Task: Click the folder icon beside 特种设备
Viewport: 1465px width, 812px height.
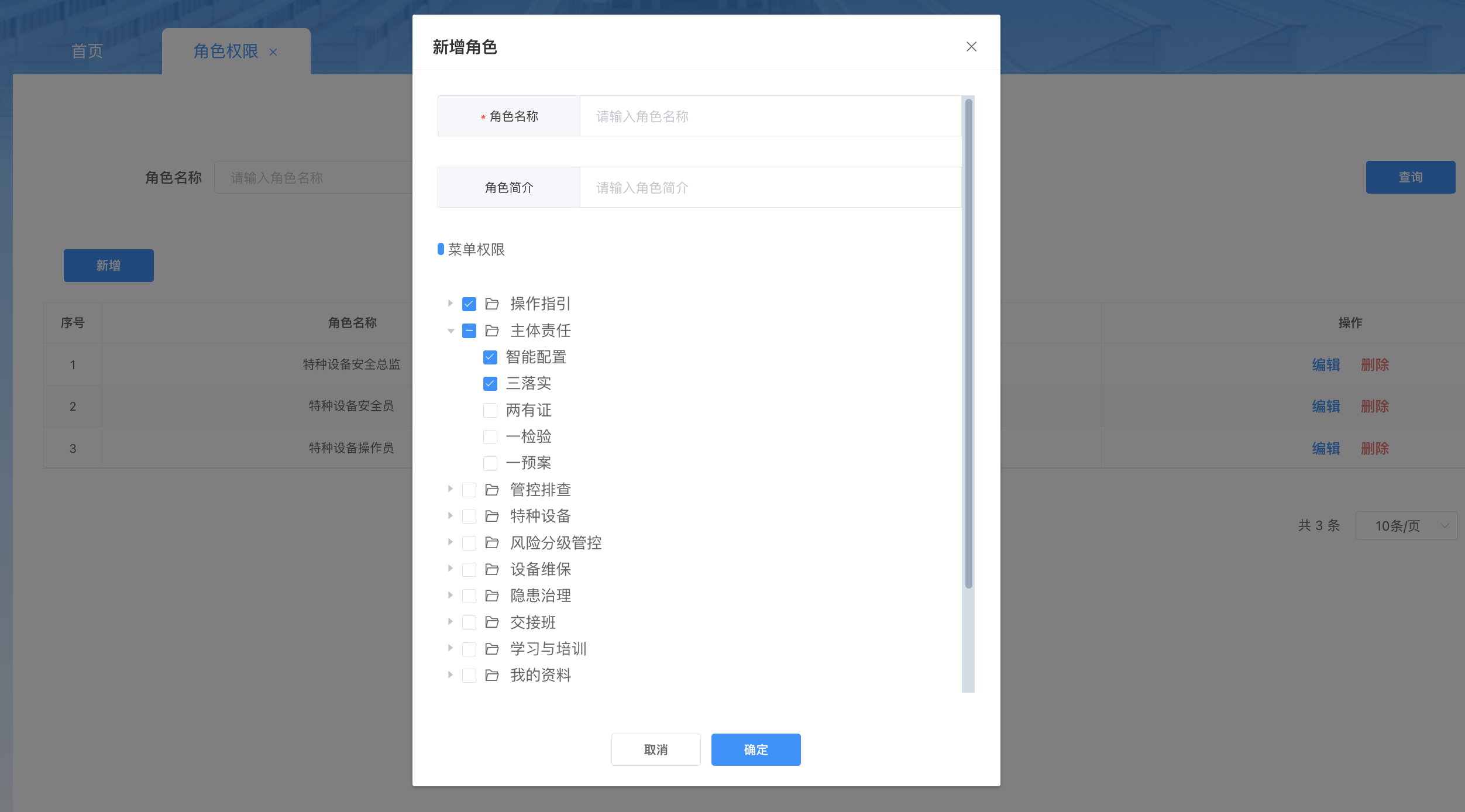Action: click(492, 516)
